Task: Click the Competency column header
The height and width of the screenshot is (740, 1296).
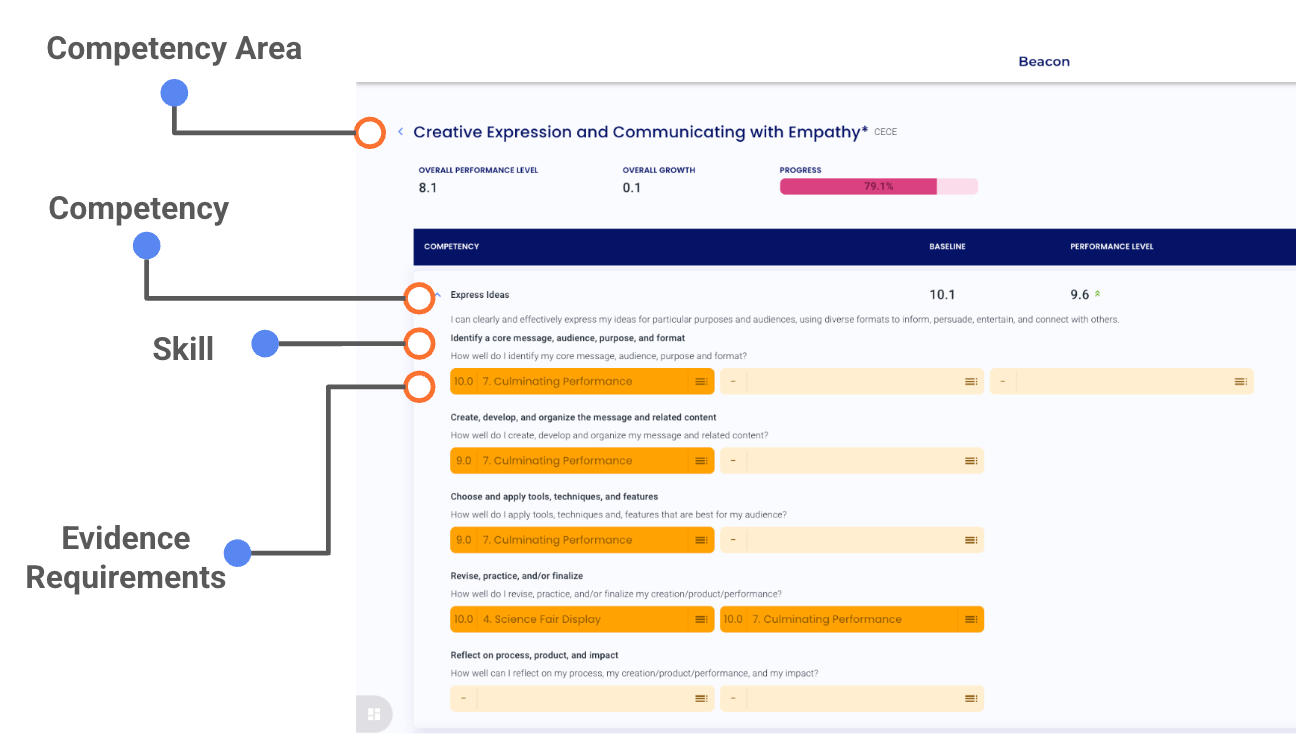Action: pos(451,247)
